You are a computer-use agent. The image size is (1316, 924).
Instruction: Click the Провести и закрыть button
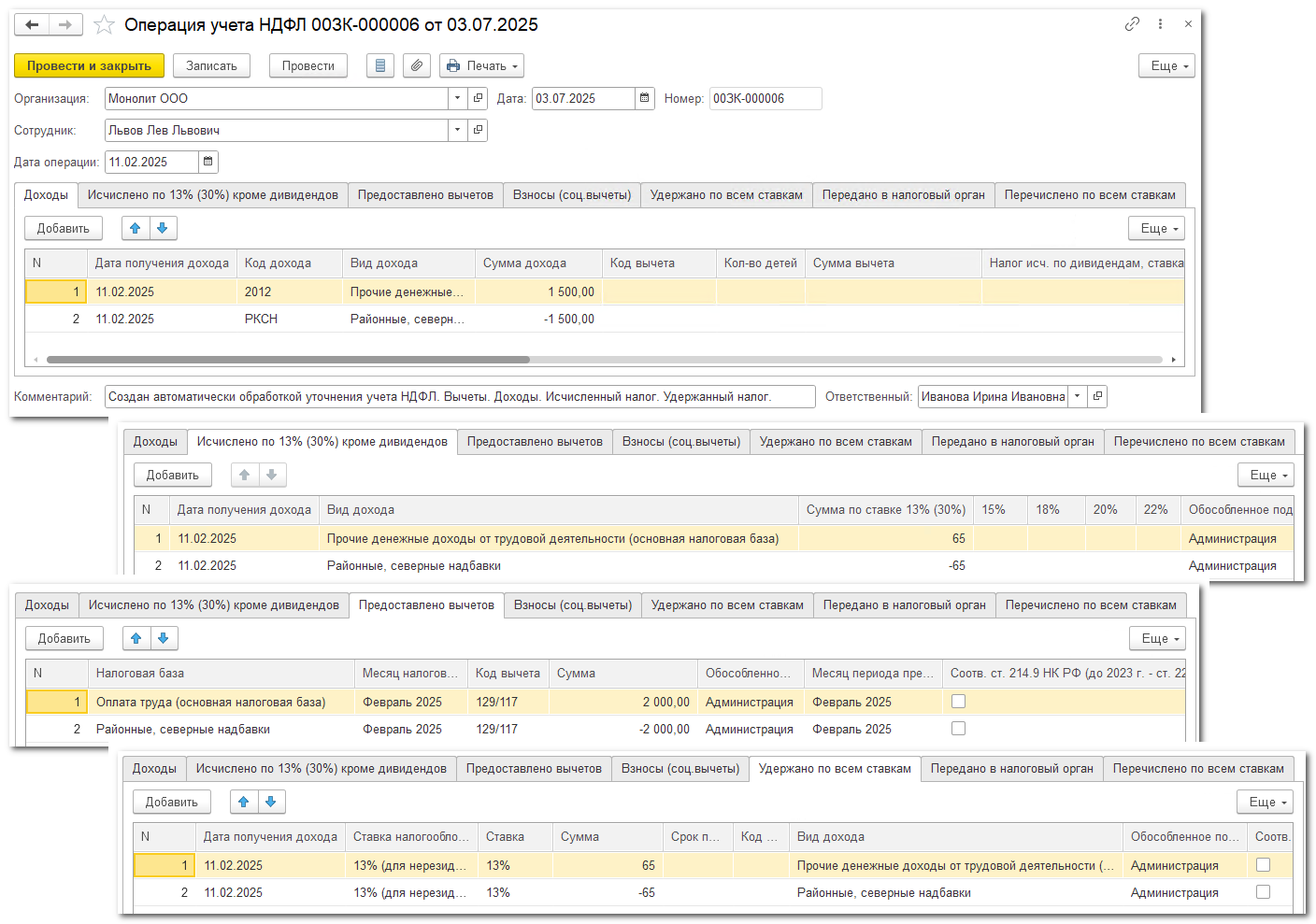tap(89, 65)
